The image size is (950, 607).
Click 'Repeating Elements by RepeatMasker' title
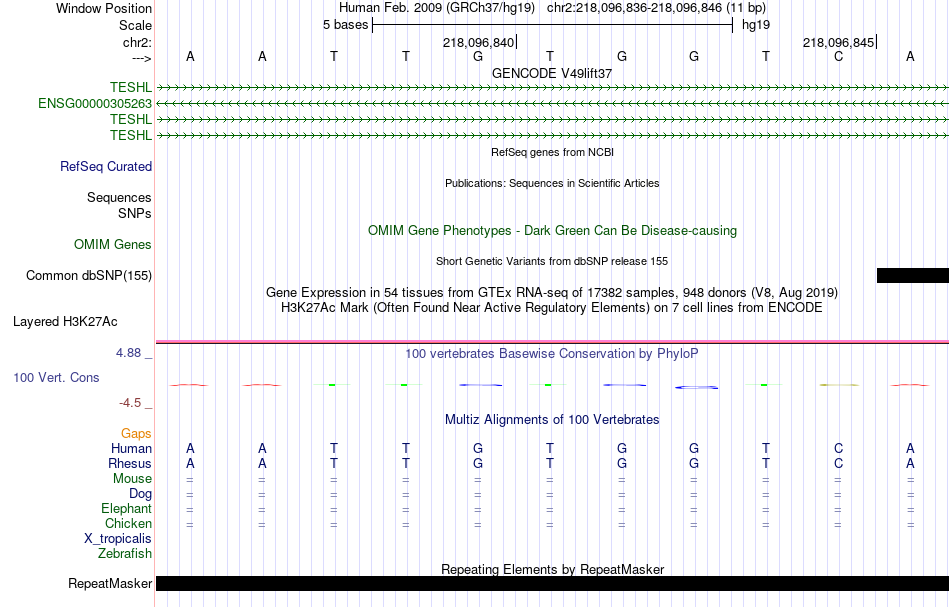click(552, 569)
